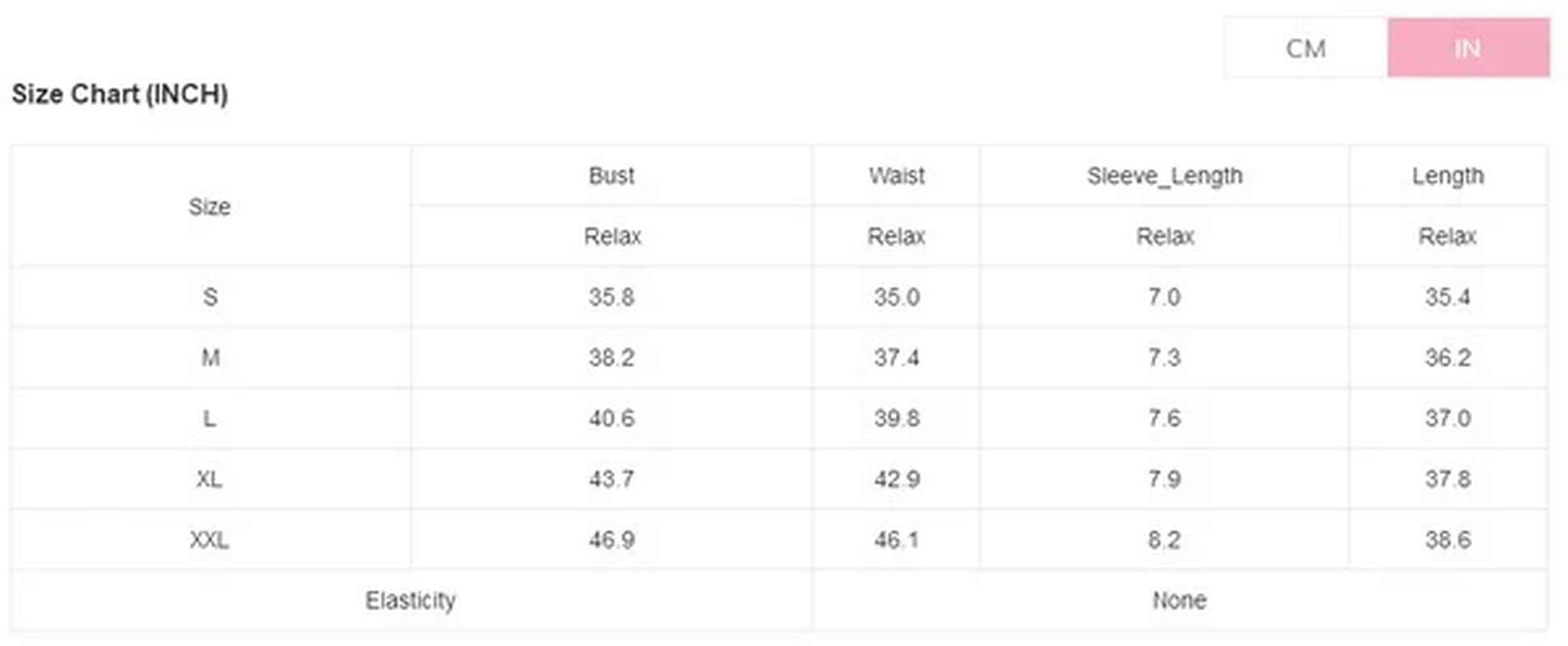The height and width of the screenshot is (646, 1568).
Task: Click the Waist column header
Action: coord(896,175)
